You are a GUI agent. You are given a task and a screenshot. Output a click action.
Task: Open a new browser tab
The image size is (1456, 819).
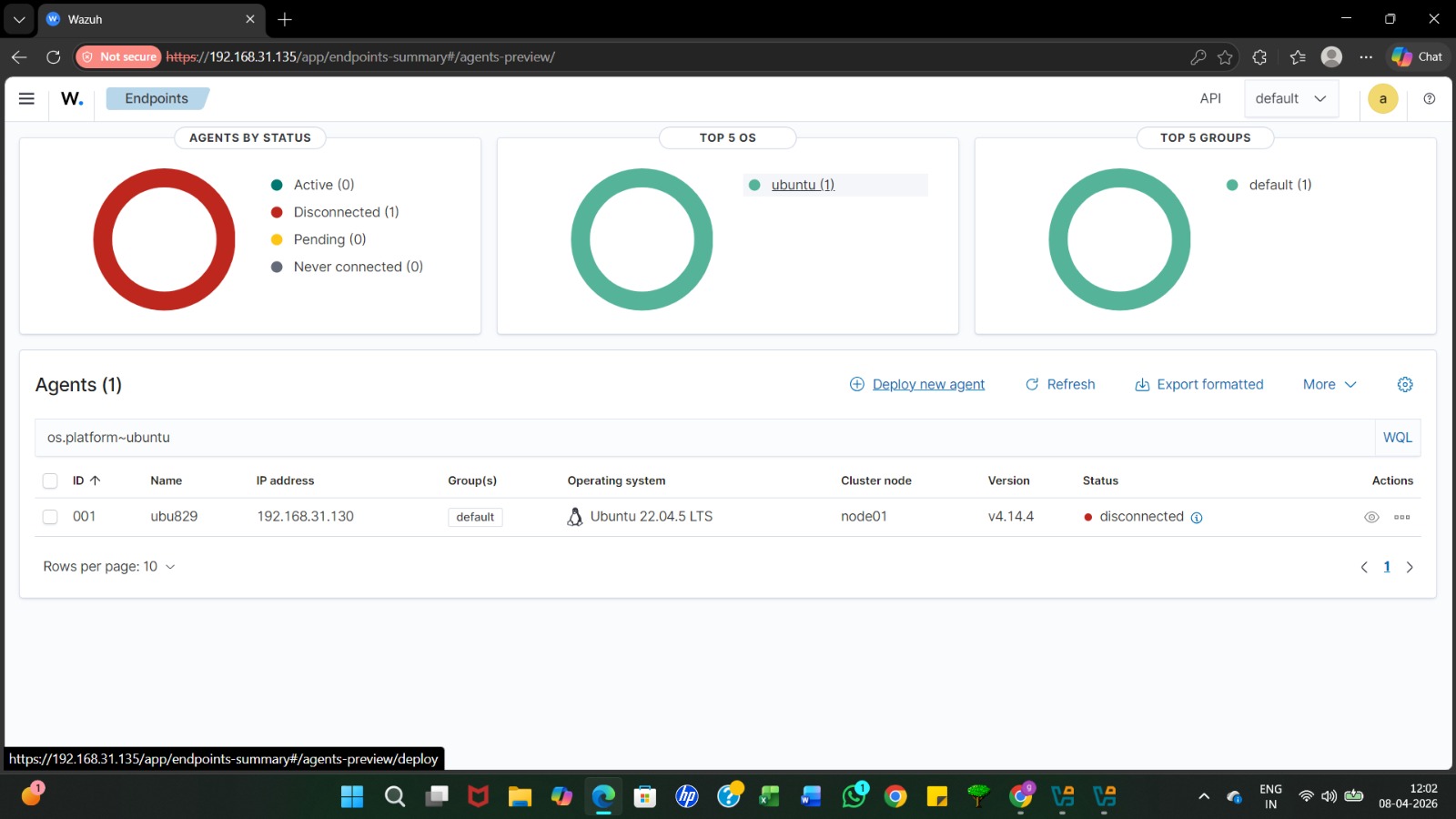pos(285,19)
